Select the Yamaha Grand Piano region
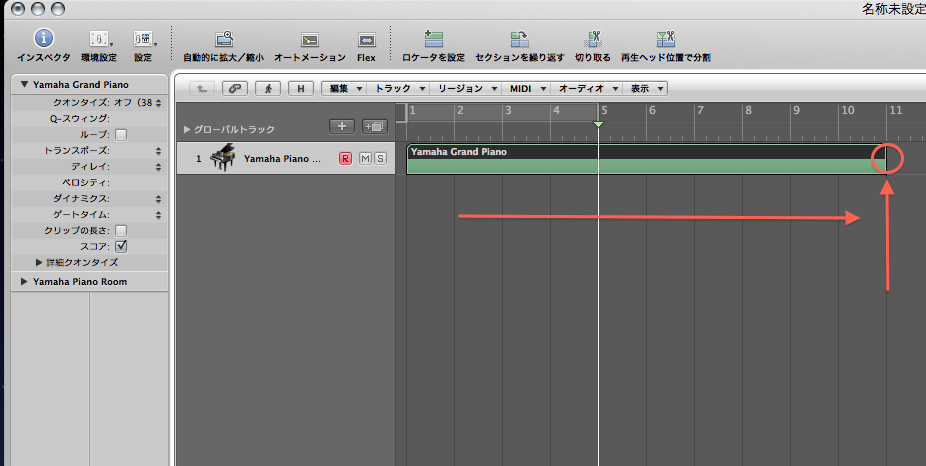Image resolution: width=926 pixels, height=466 pixels. [x=646, y=159]
